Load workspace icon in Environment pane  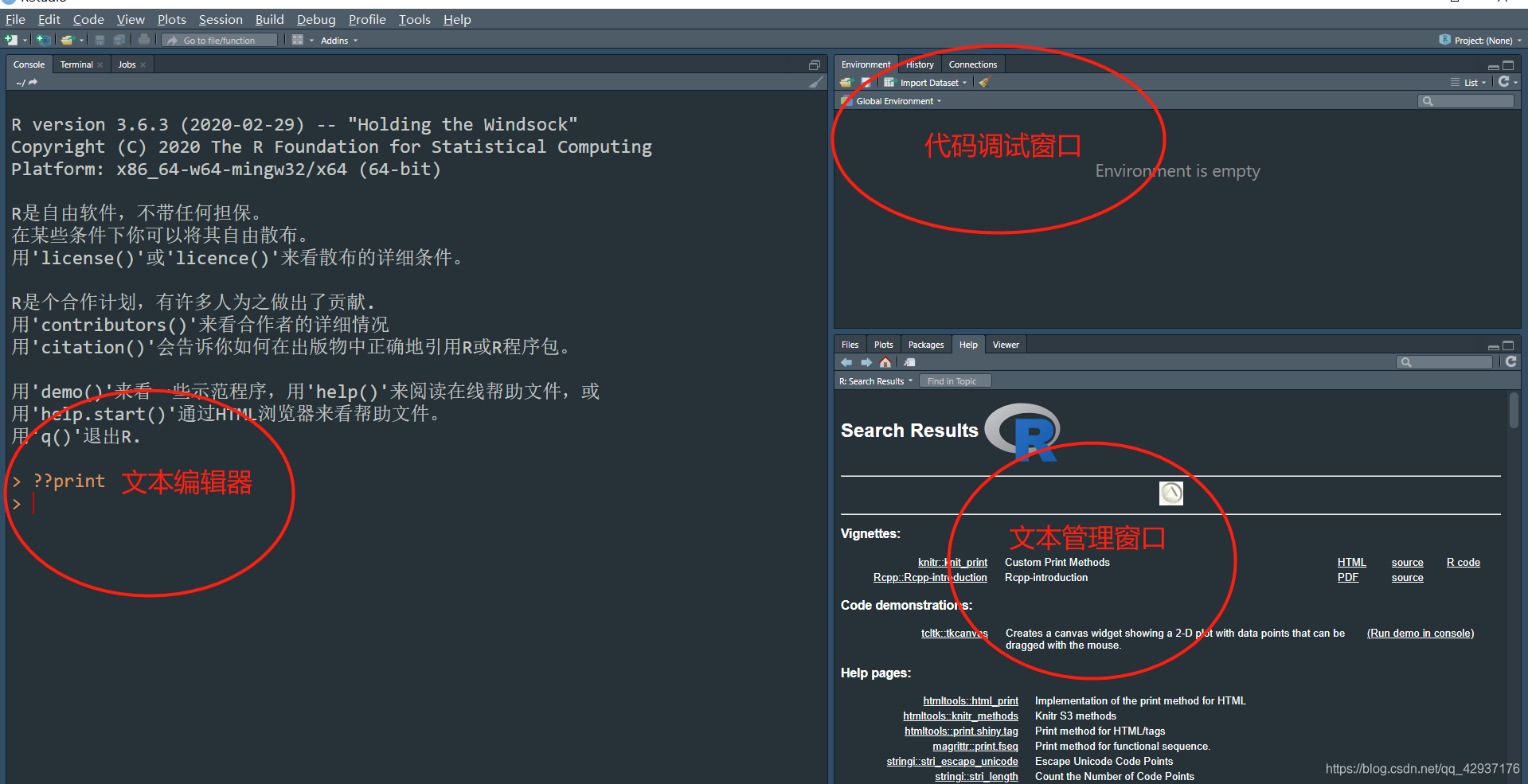pos(846,83)
